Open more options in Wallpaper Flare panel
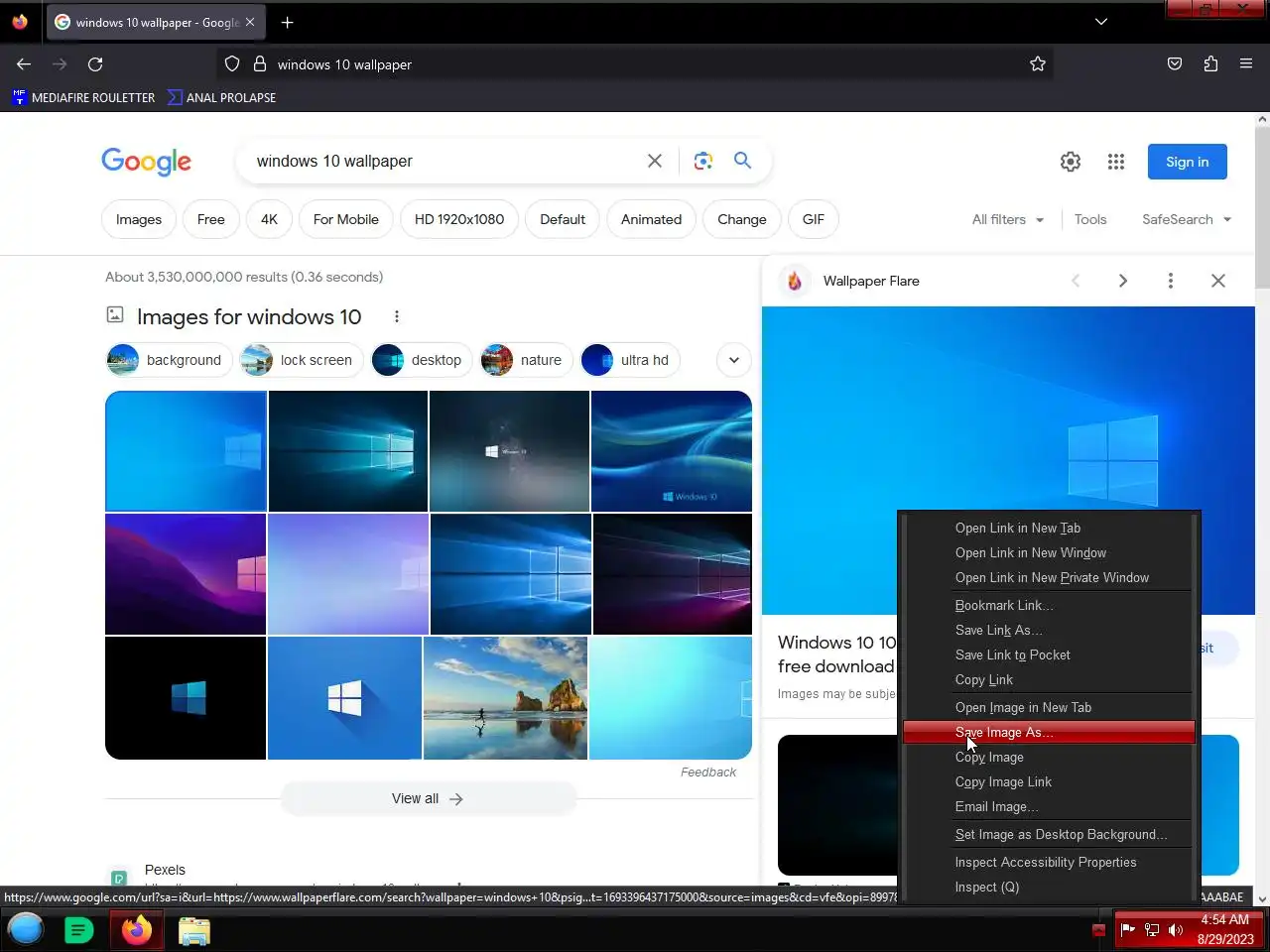1270x952 pixels. [x=1171, y=281]
